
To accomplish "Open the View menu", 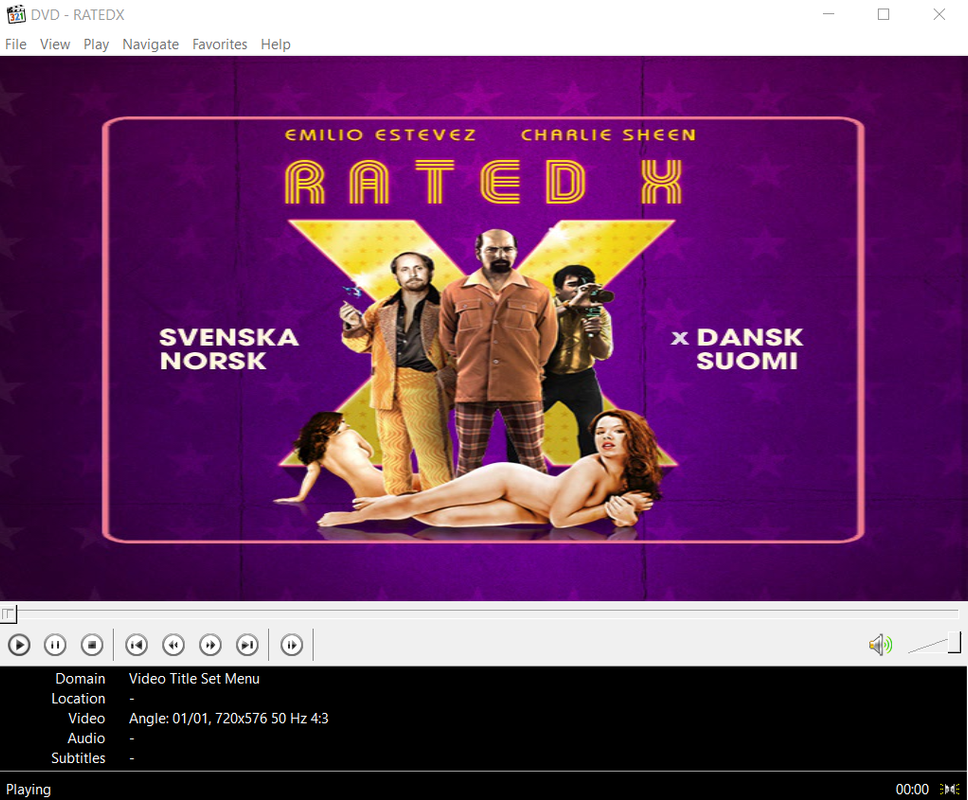I will [55, 44].
